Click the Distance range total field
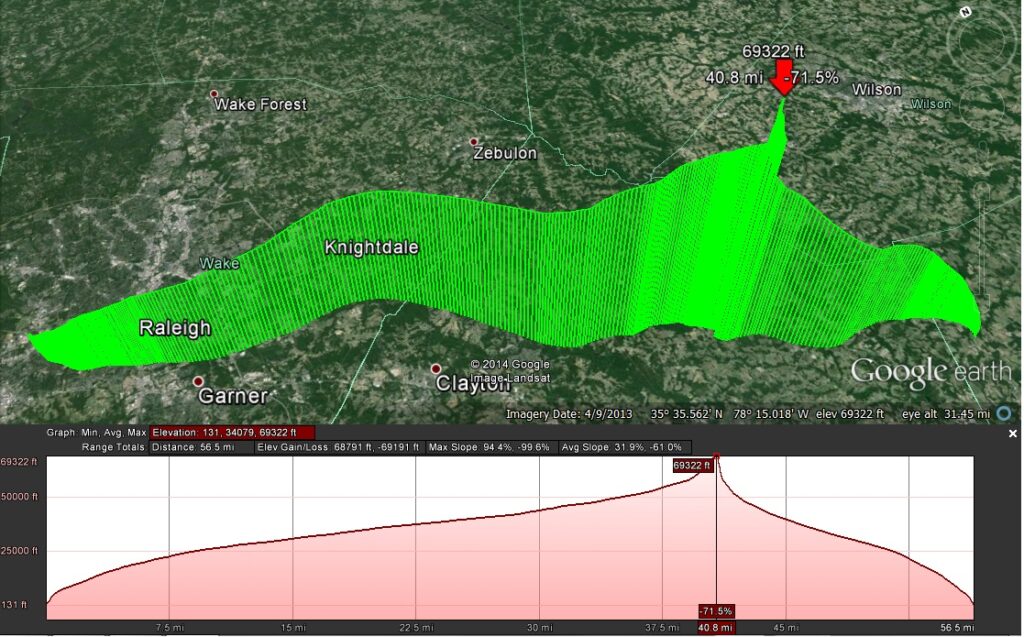Screen dimensions: 1024x637 point(198,447)
